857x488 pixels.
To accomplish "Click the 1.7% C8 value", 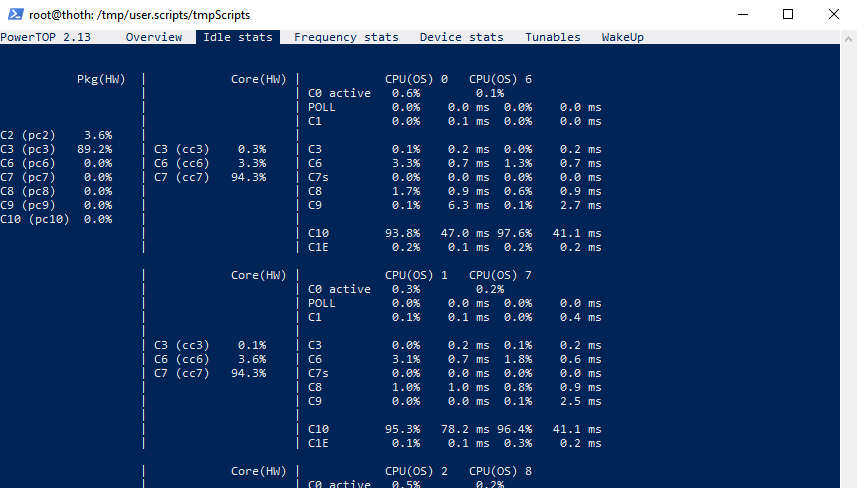I will [406, 191].
